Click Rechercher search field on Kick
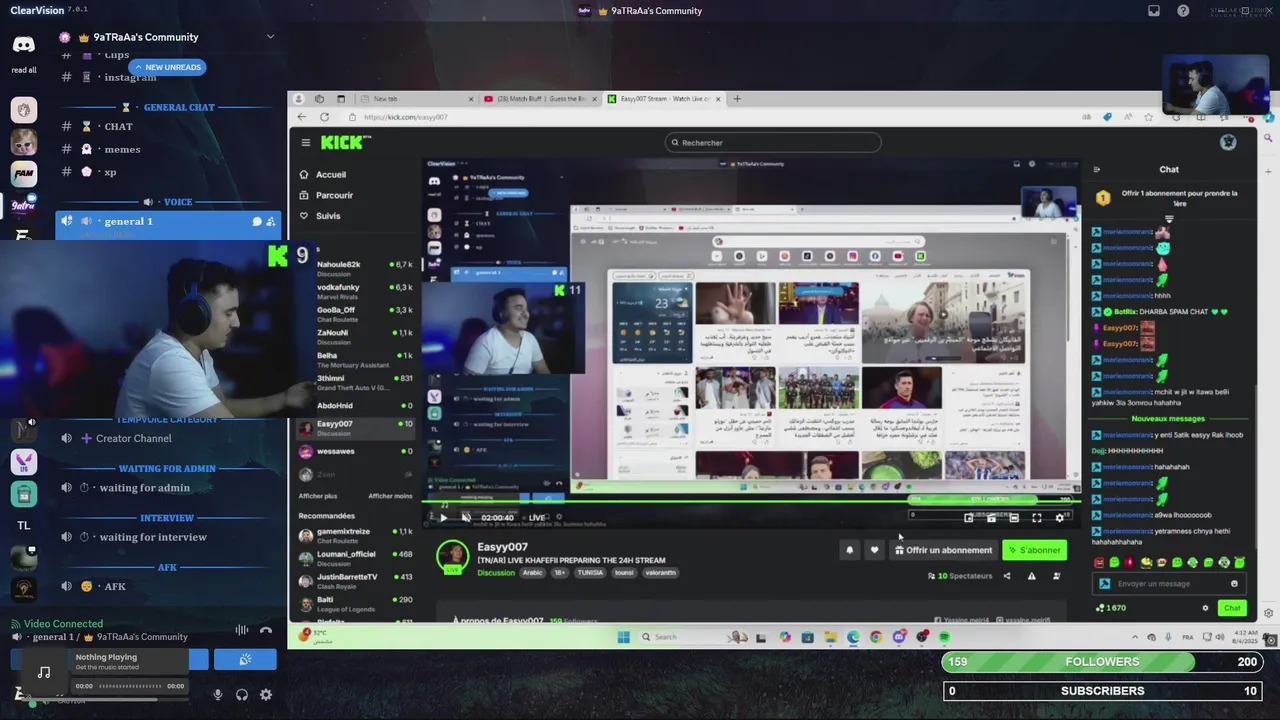 pos(773,142)
